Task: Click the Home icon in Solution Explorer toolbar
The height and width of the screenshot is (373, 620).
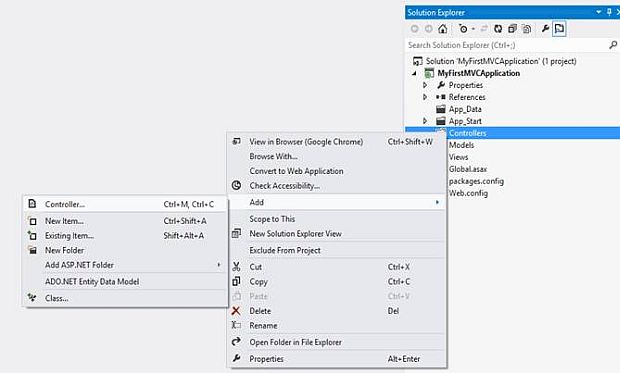Action: [x=443, y=29]
